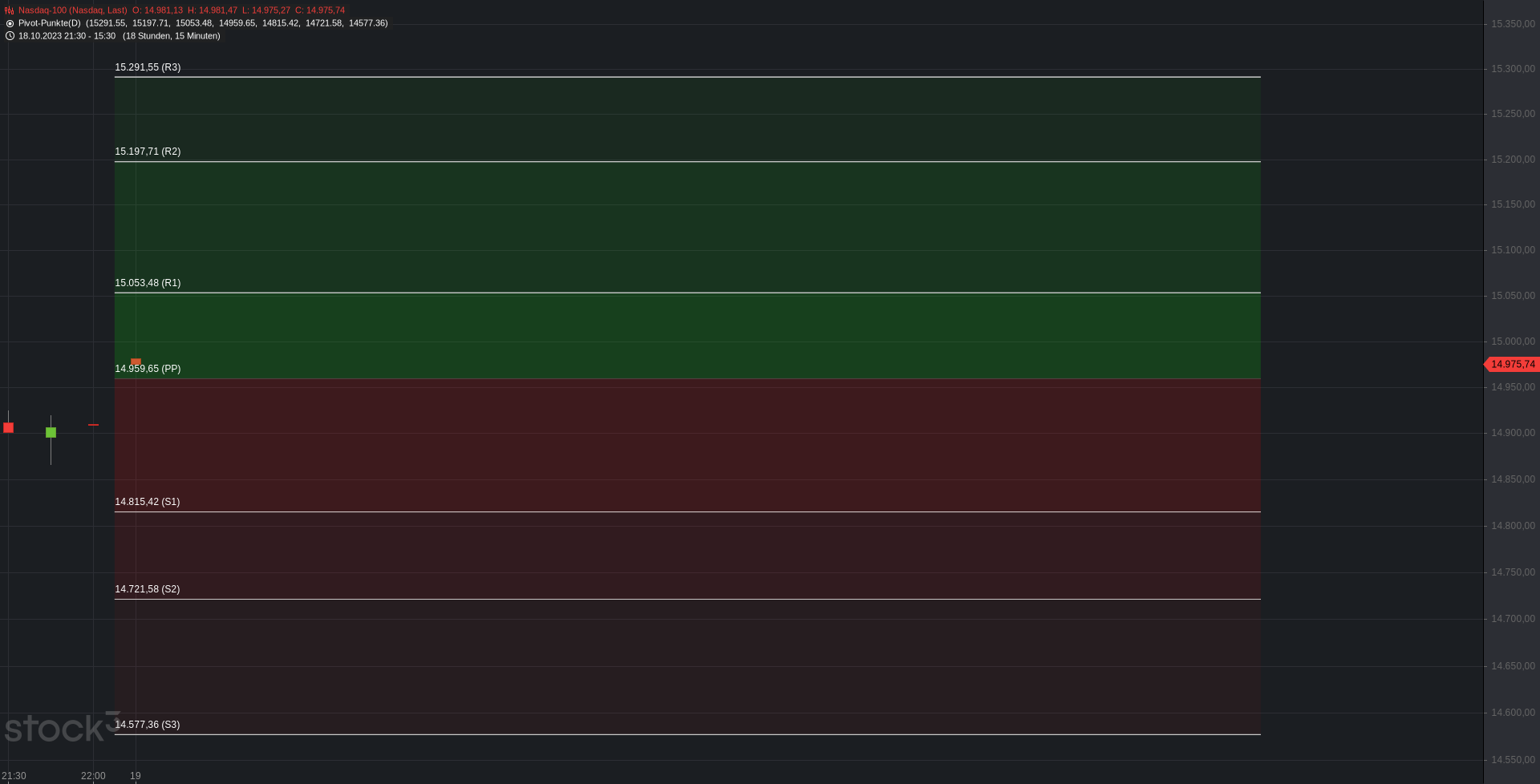The image size is (1540, 784).
Task: Select the 18.10.2023 21:30 - 15:30 time range text
Action: 67,36
